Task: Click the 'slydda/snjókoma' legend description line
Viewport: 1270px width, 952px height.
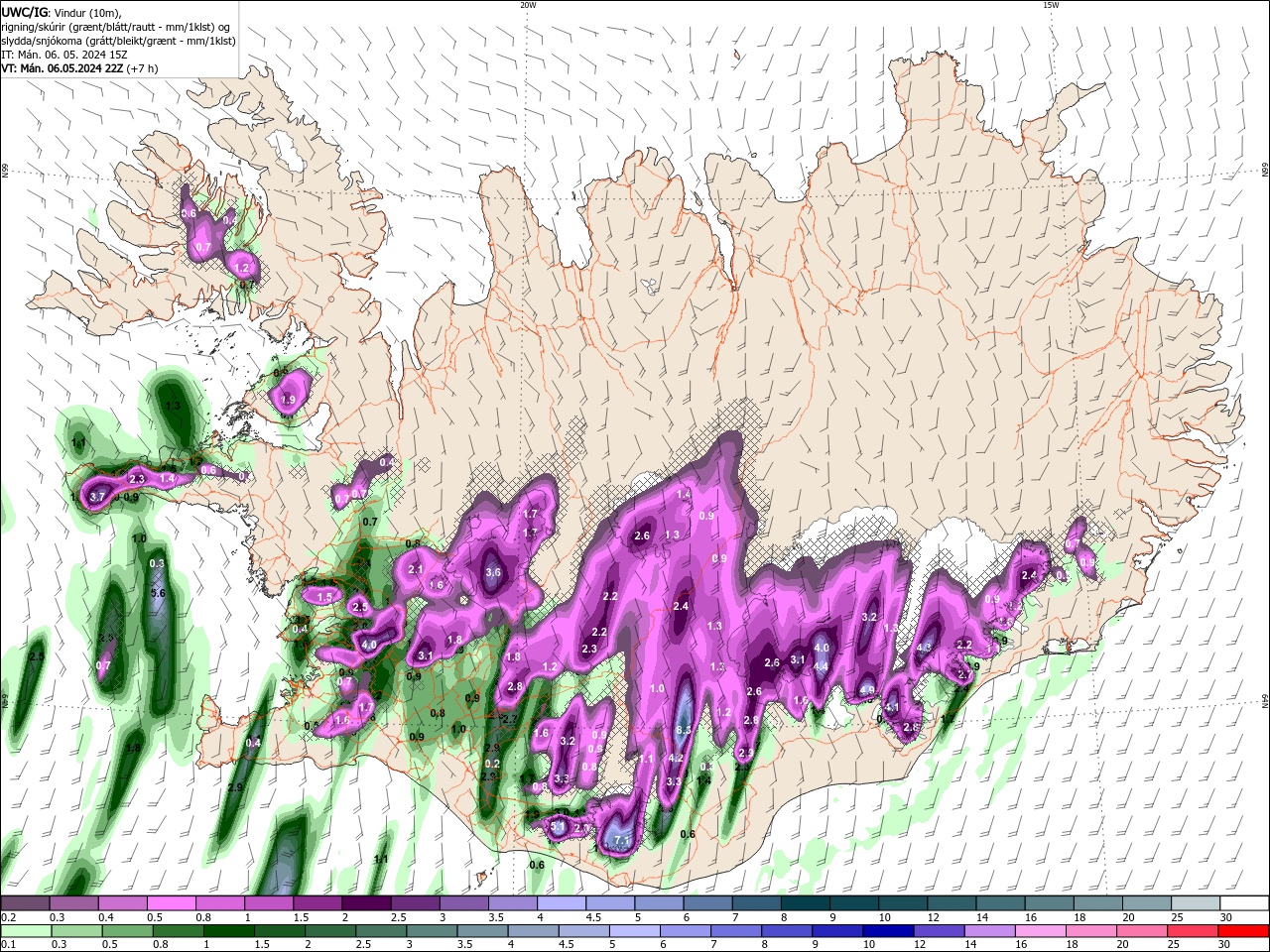Action: coord(118,41)
